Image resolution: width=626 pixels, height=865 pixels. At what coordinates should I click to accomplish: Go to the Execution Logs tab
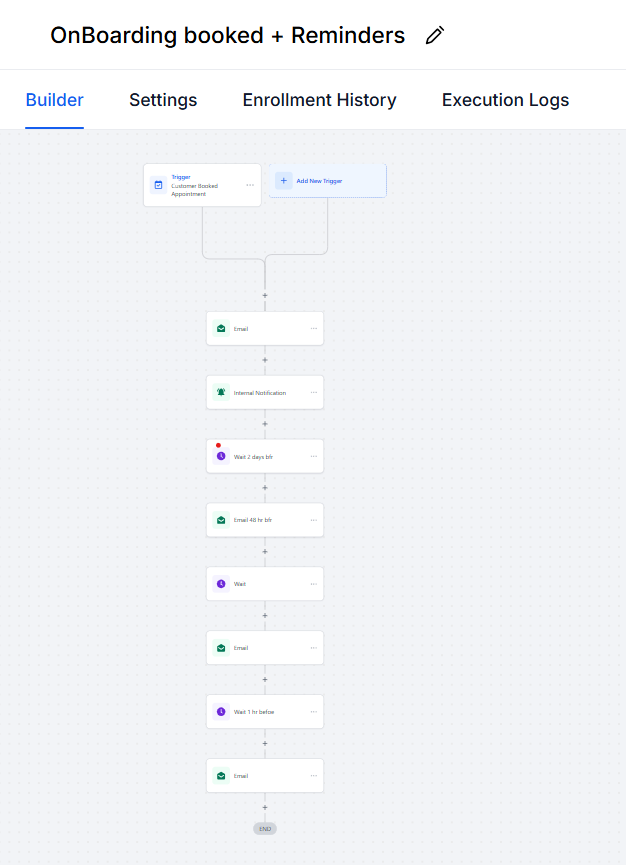pos(505,100)
